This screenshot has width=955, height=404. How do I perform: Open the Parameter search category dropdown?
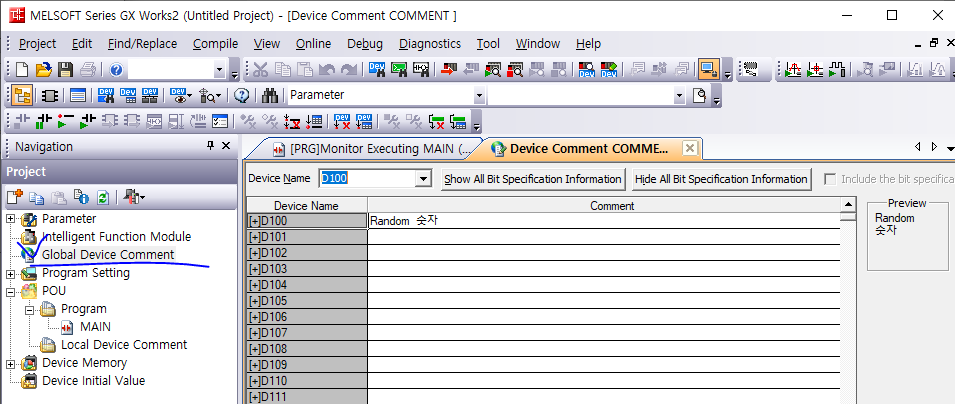[479, 95]
